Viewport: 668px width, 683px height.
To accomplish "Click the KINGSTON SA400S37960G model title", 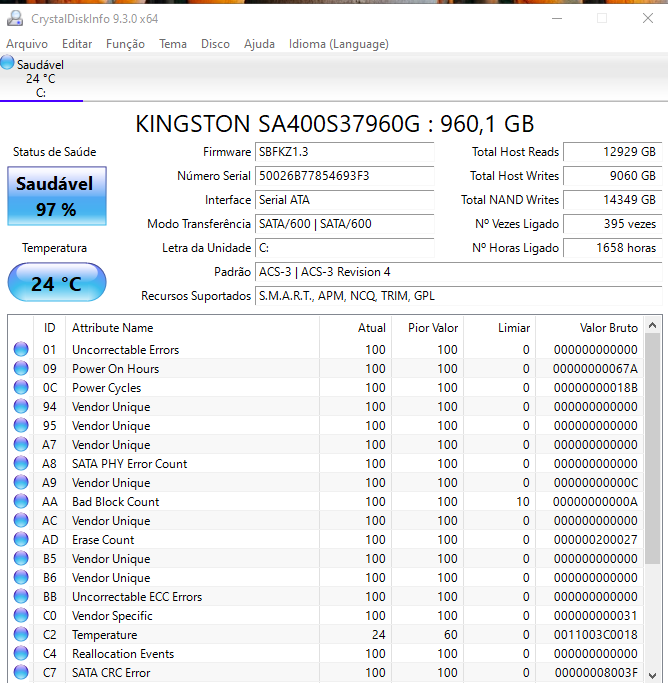I will tap(334, 124).
